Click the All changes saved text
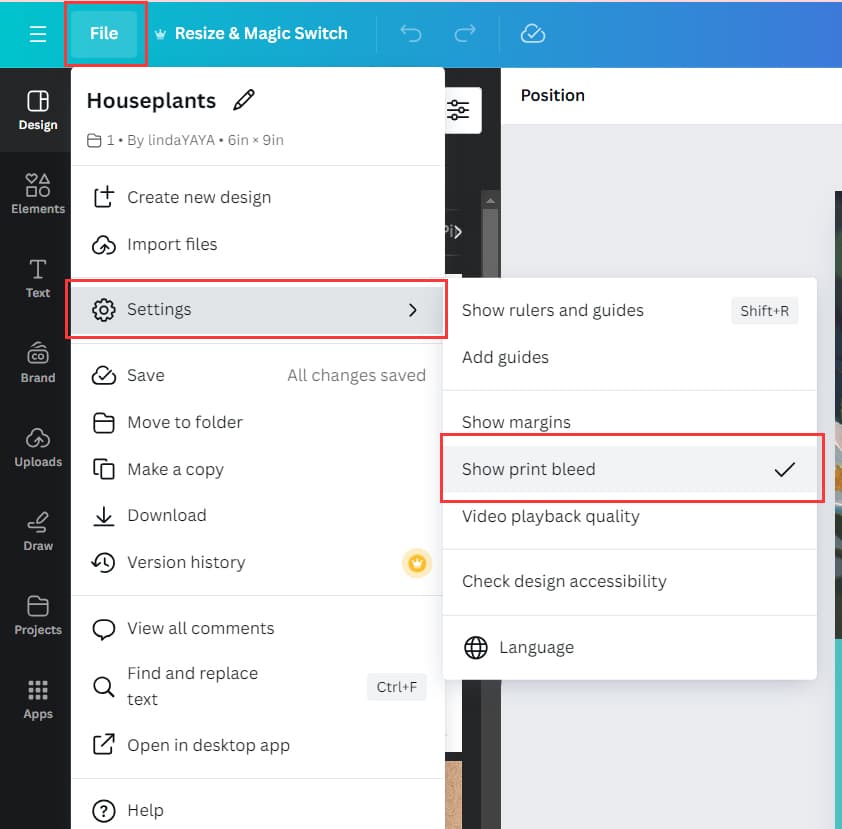842x829 pixels. 357,375
